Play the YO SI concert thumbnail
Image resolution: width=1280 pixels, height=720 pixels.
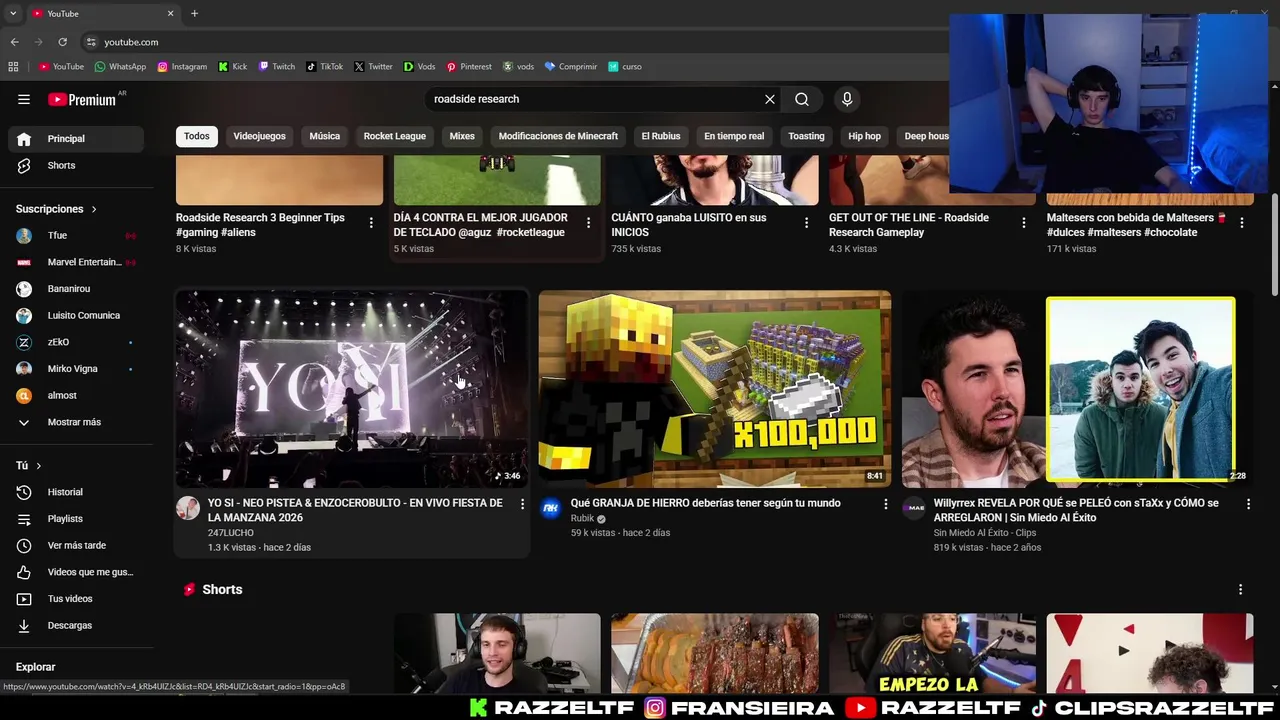[x=351, y=389]
